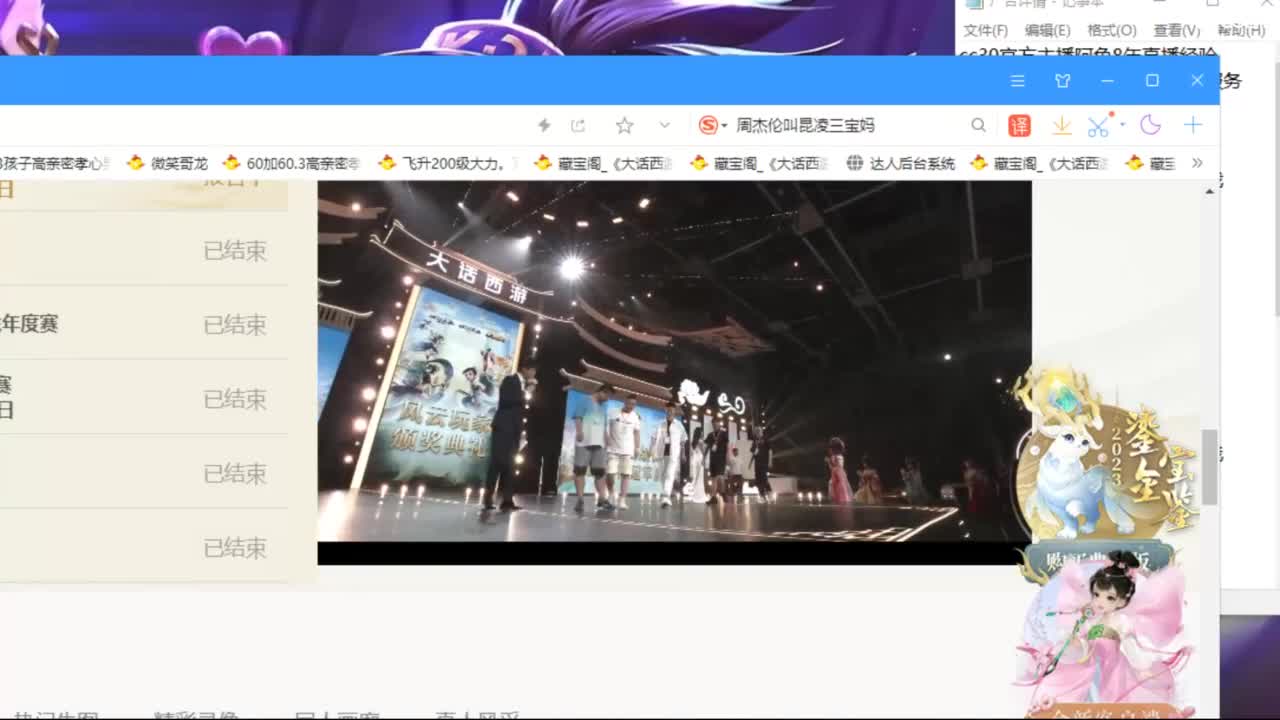Click the chicken icon before 微笑哥龙 bookmark
Viewport: 1280px width, 720px height.
pos(135,163)
